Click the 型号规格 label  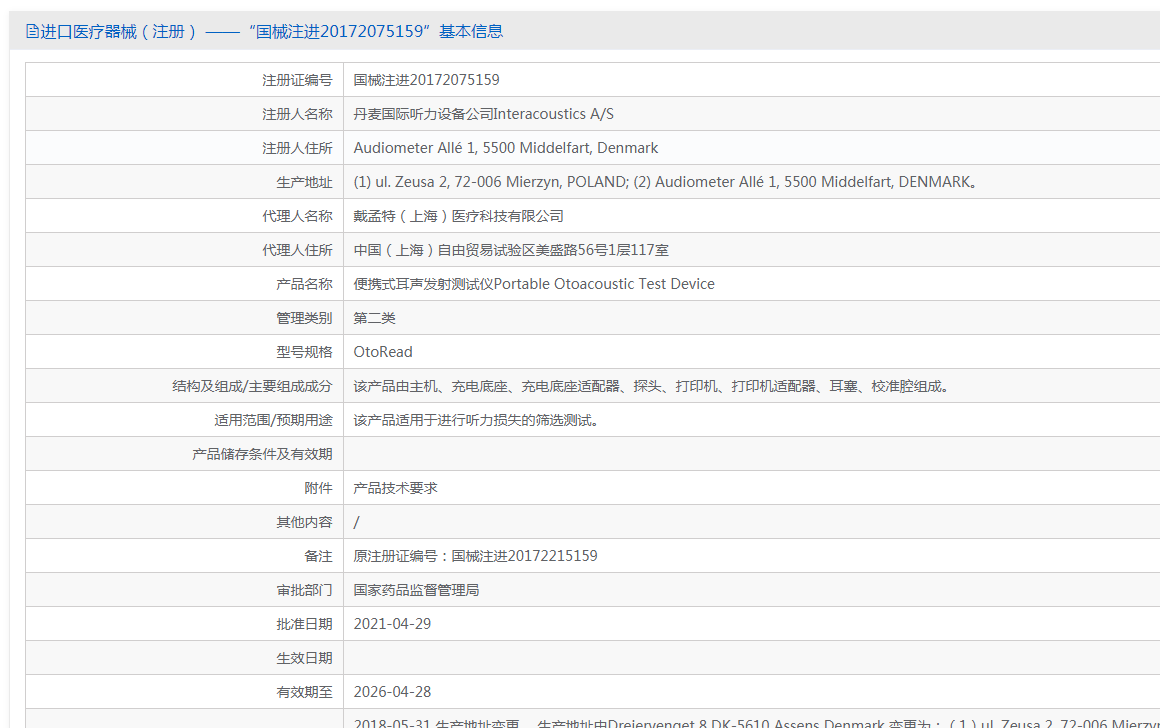[304, 352]
